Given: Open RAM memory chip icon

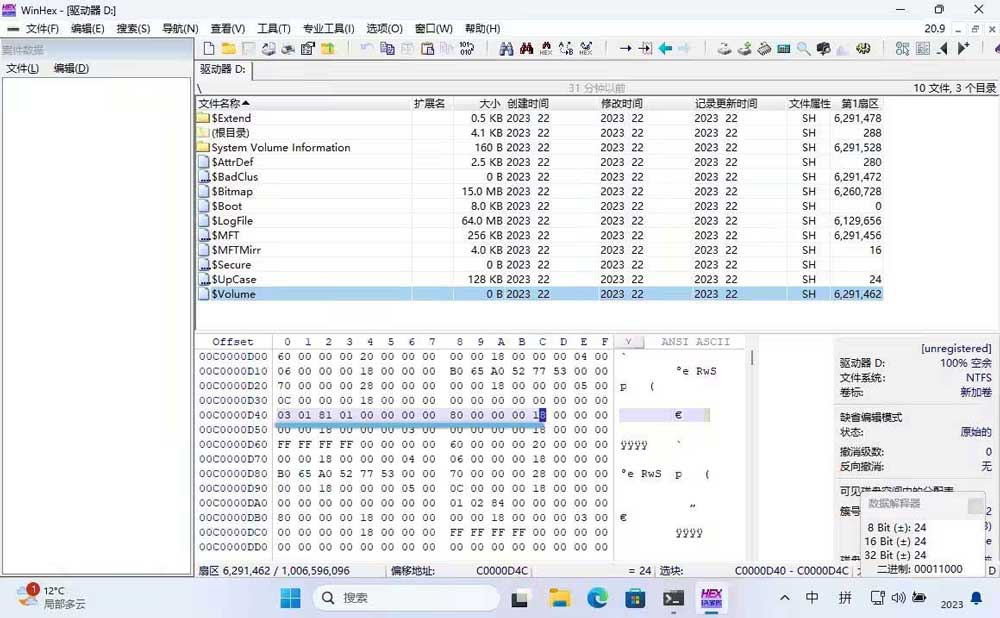Looking at the screenshot, I should (x=764, y=48).
